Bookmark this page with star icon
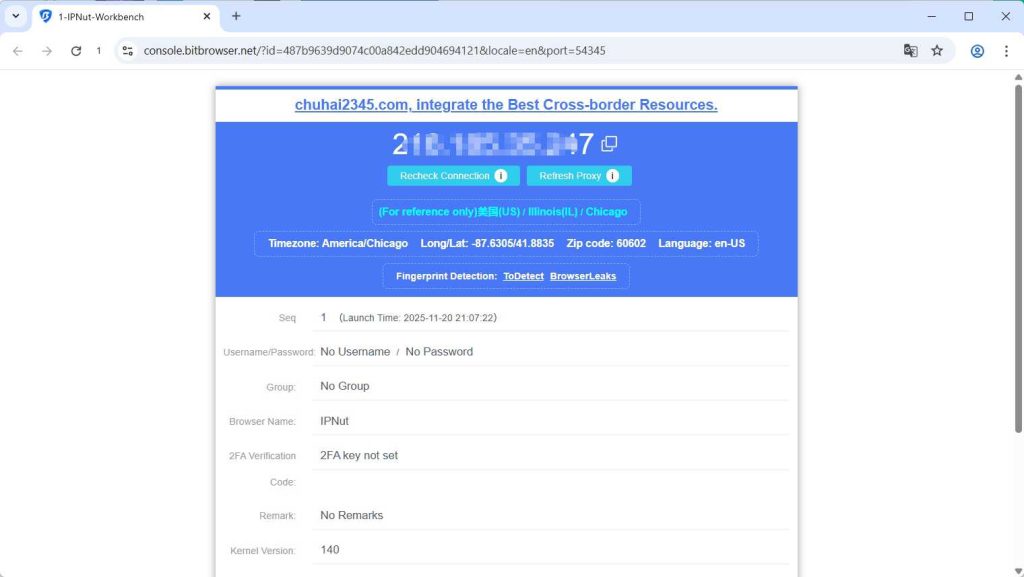Image resolution: width=1024 pixels, height=577 pixels. [x=937, y=51]
